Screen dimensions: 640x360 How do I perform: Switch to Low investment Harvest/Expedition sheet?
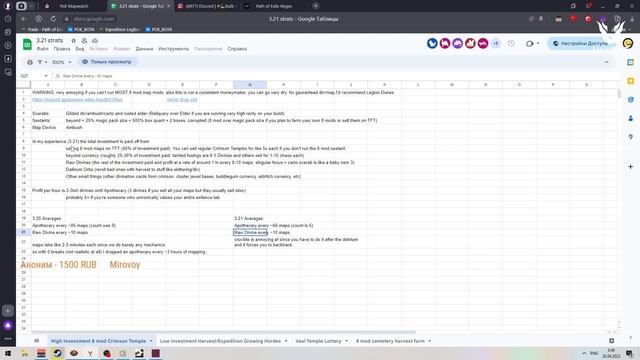pos(220,341)
